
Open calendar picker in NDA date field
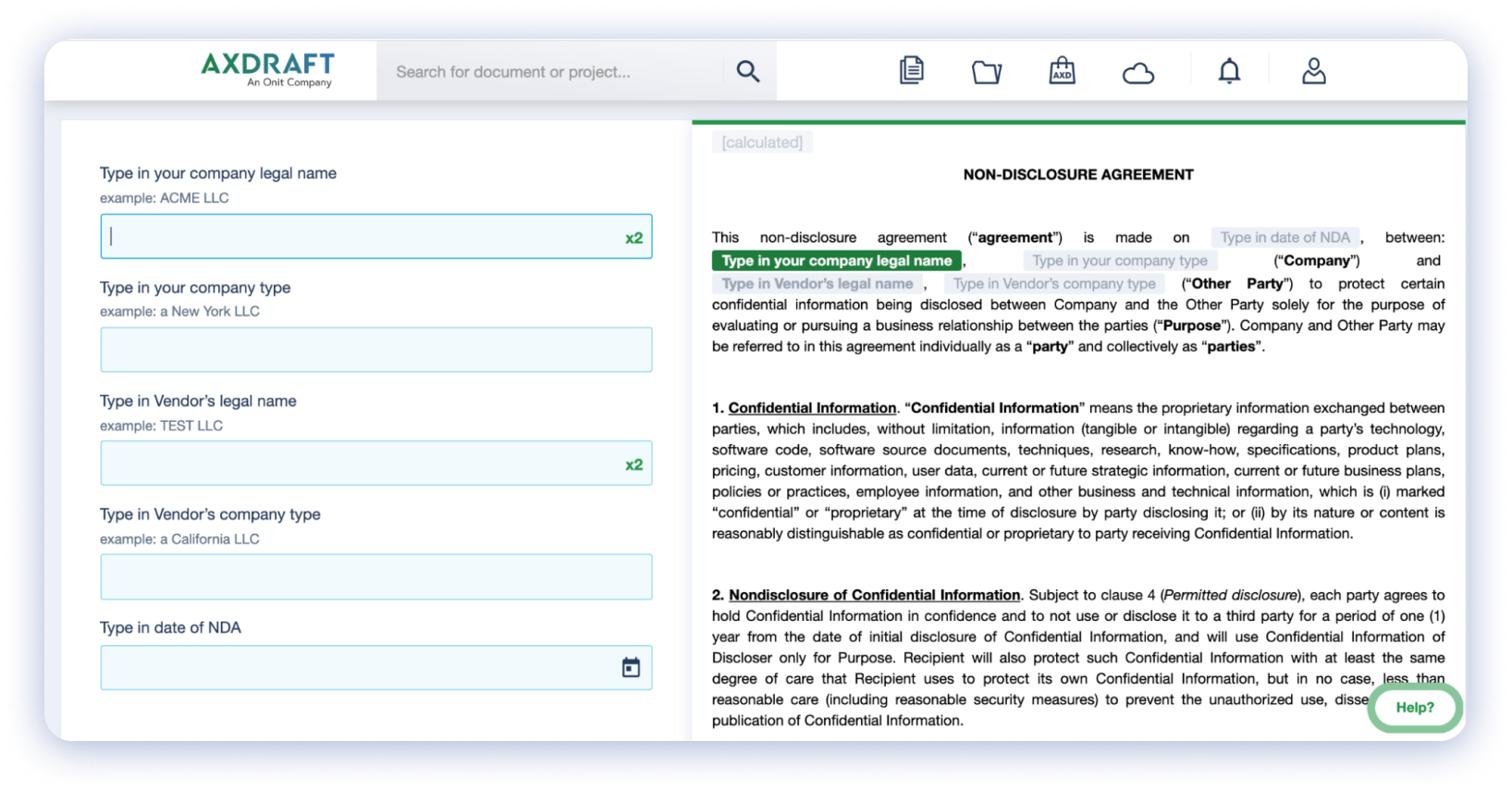pos(631,667)
